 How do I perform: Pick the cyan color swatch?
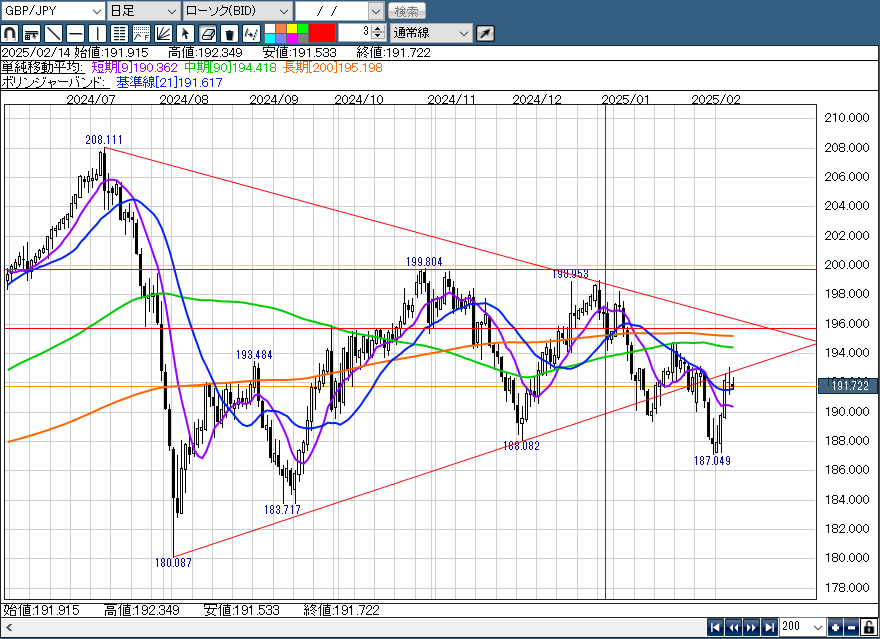pyautogui.click(x=270, y=38)
